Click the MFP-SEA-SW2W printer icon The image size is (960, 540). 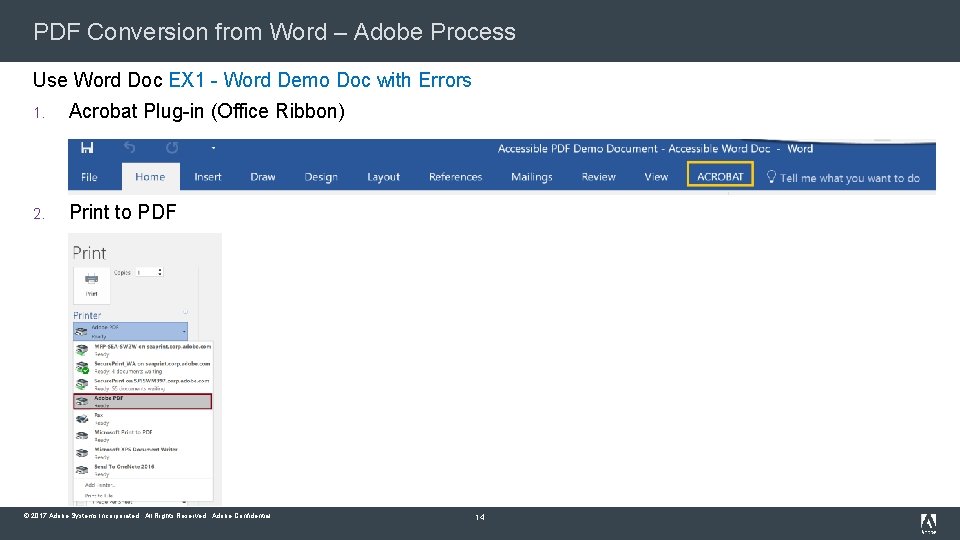pos(82,350)
